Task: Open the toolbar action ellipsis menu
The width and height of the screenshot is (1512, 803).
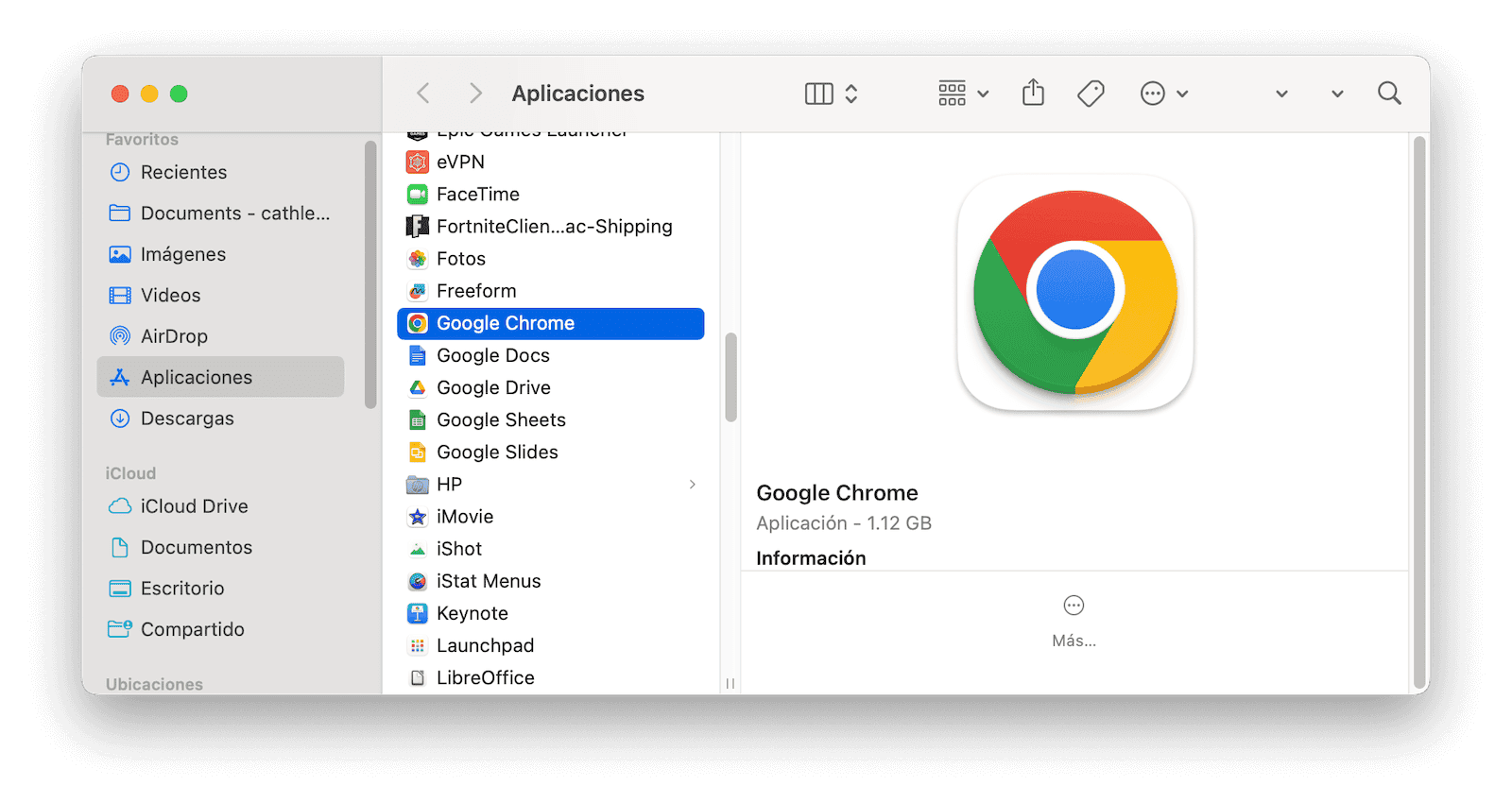Action: pos(1163,94)
